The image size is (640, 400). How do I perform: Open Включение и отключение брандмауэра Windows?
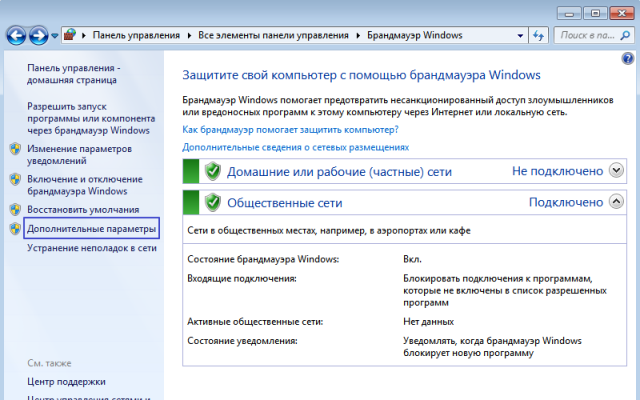[85, 185]
